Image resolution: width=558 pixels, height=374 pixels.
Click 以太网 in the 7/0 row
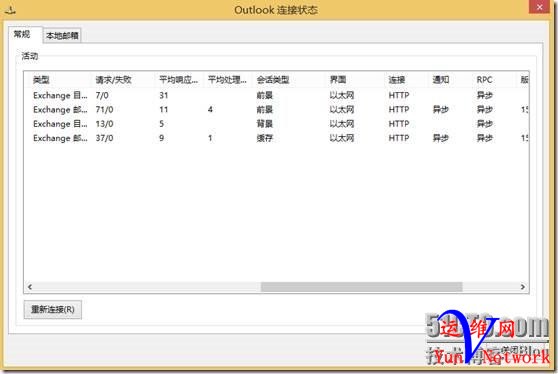342,95
